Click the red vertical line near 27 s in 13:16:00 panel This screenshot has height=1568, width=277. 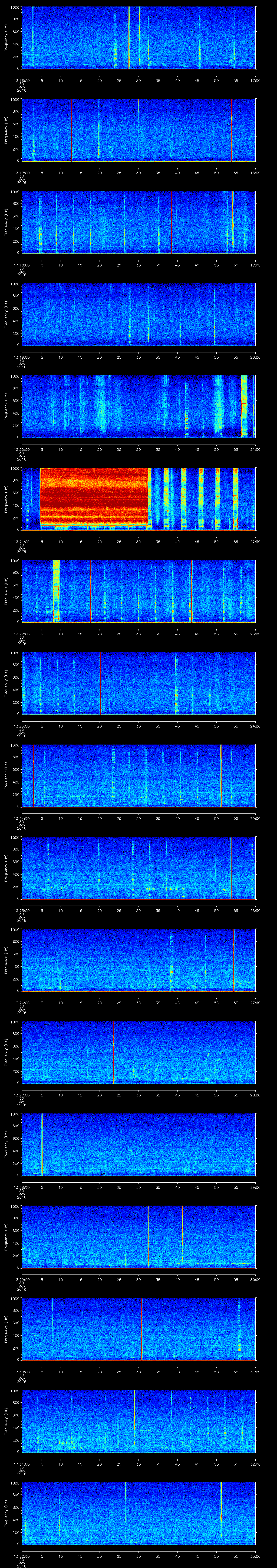tap(129, 38)
